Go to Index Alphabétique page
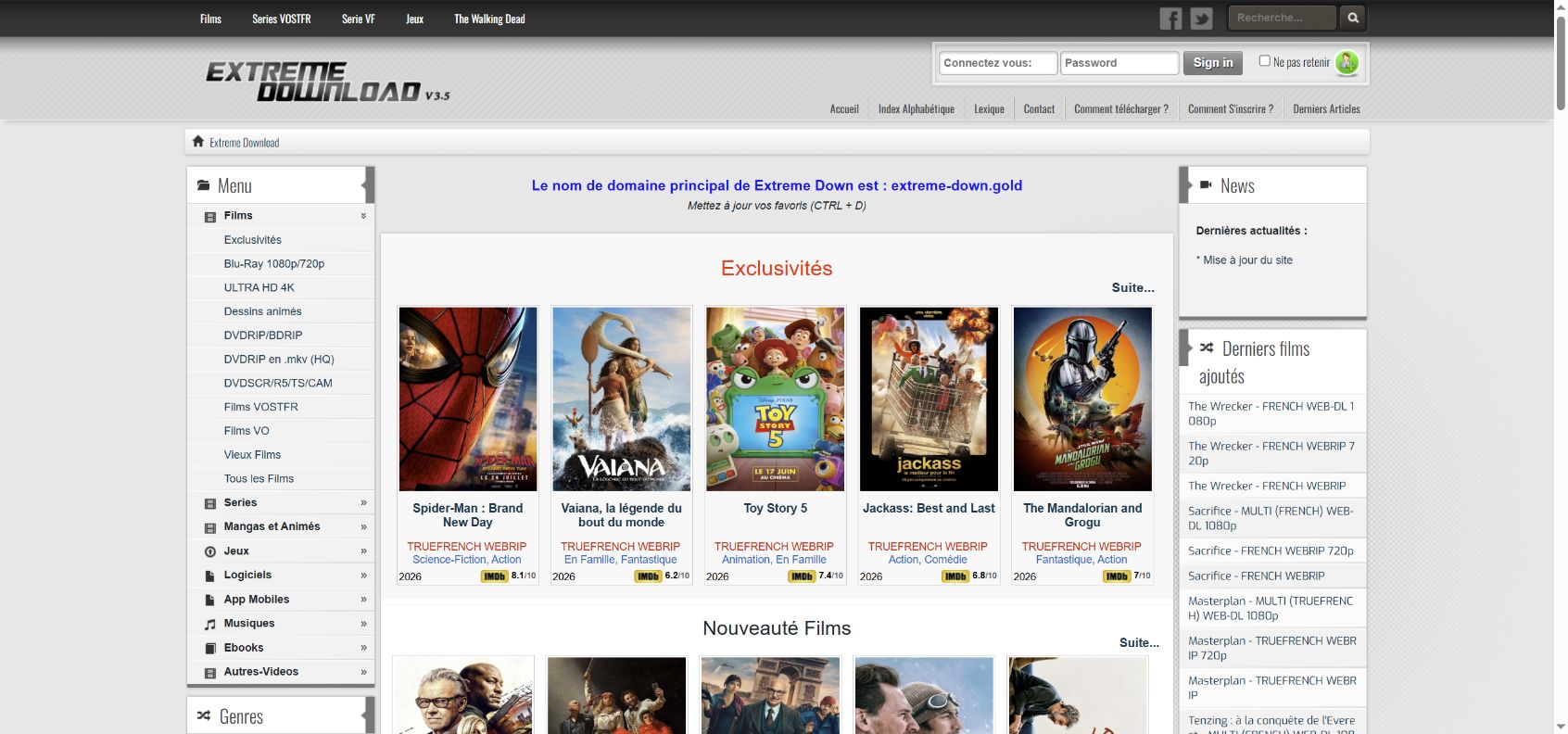 pos(917,108)
